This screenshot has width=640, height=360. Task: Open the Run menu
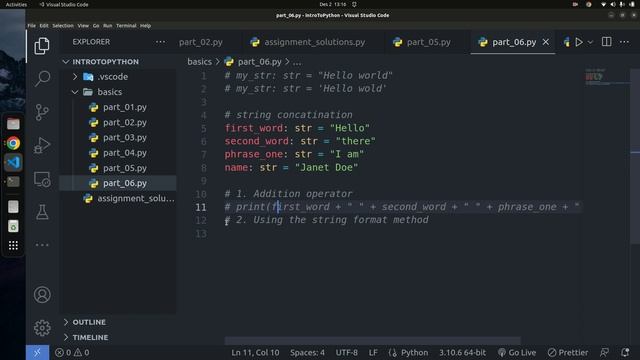point(107,25)
